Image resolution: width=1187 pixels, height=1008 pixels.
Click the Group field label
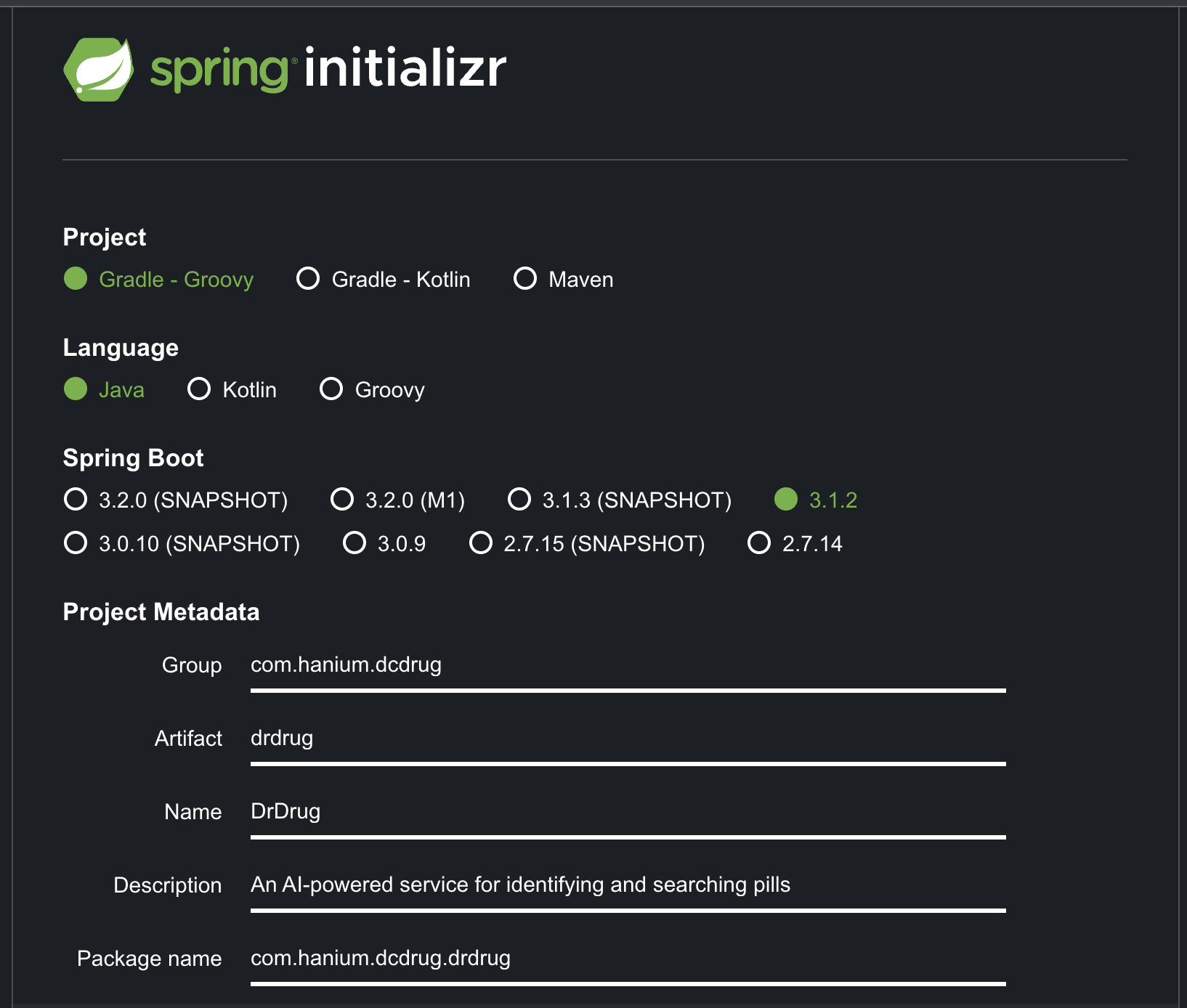(192, 665)
